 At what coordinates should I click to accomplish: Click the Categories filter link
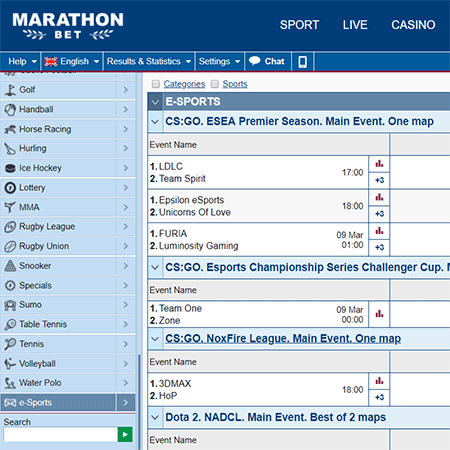184,84
